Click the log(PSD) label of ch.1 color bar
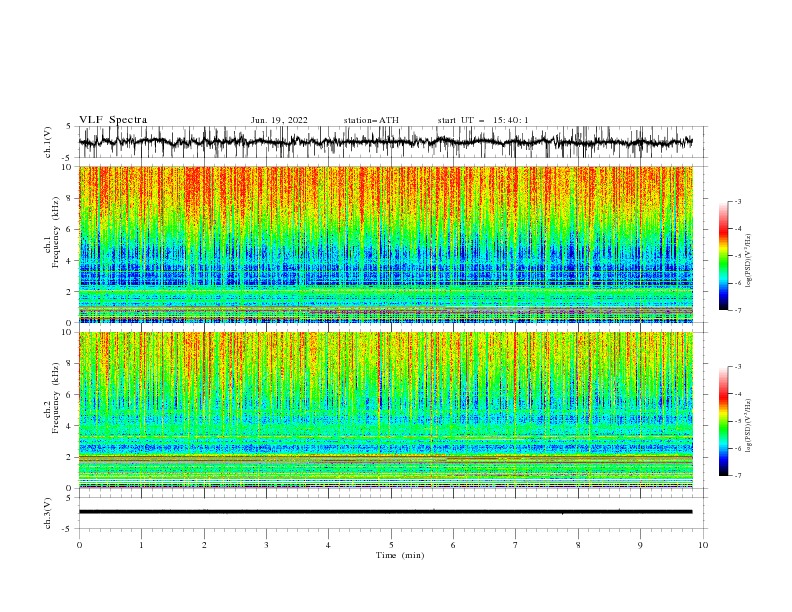Image resolution: width=792 pixels, height=612 pixels. click(x=748, y=261)
